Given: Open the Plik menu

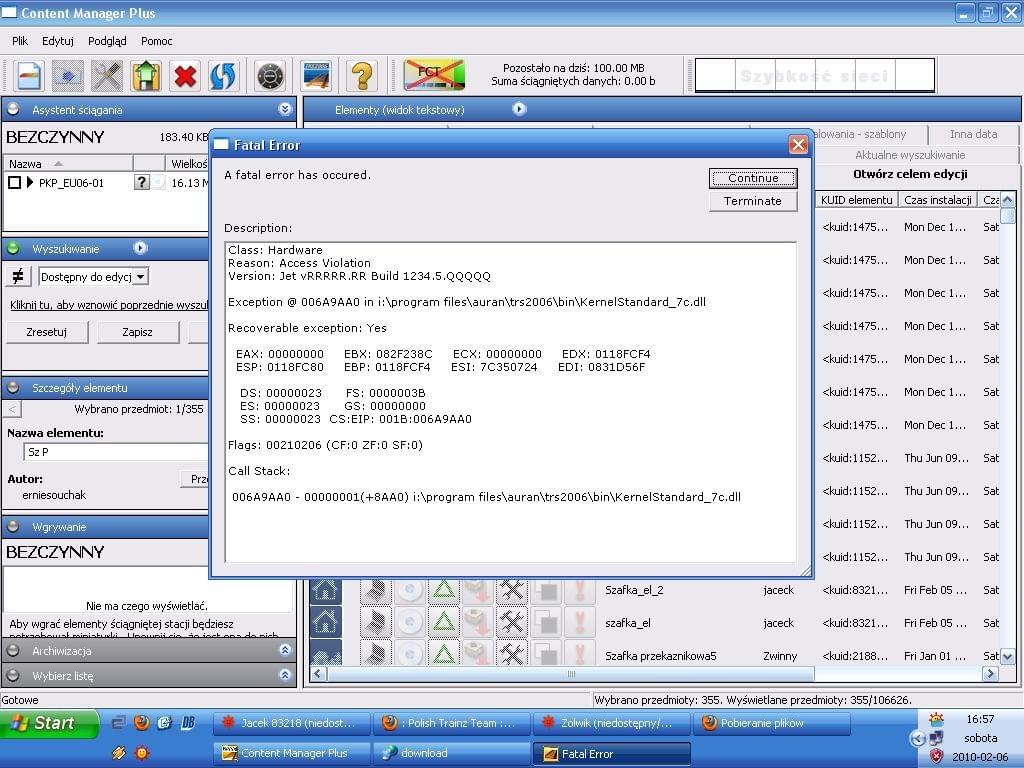Looking at the screenshot, I should click(x=20, y=40).
